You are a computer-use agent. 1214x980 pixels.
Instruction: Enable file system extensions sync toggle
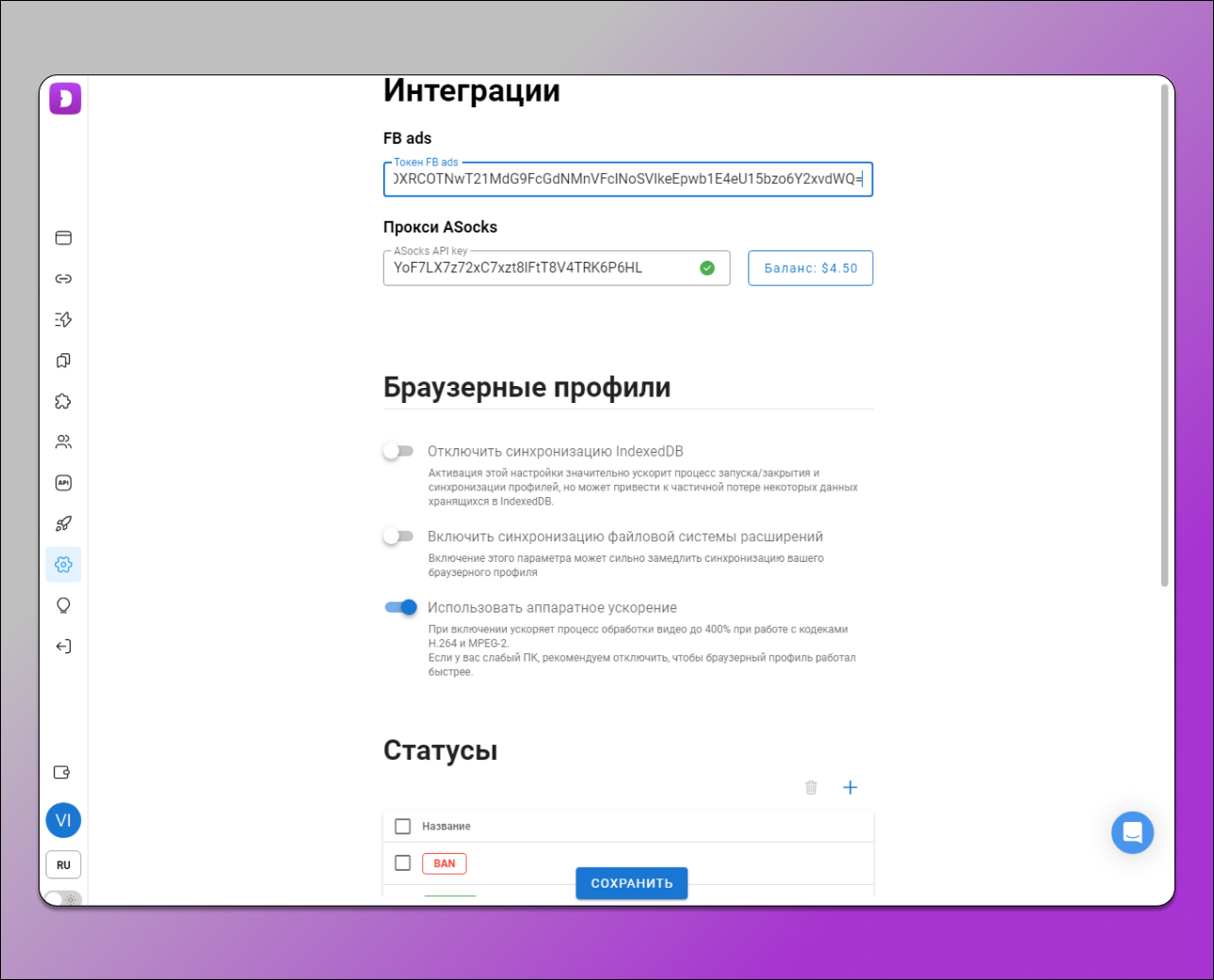tap(397, 536)
